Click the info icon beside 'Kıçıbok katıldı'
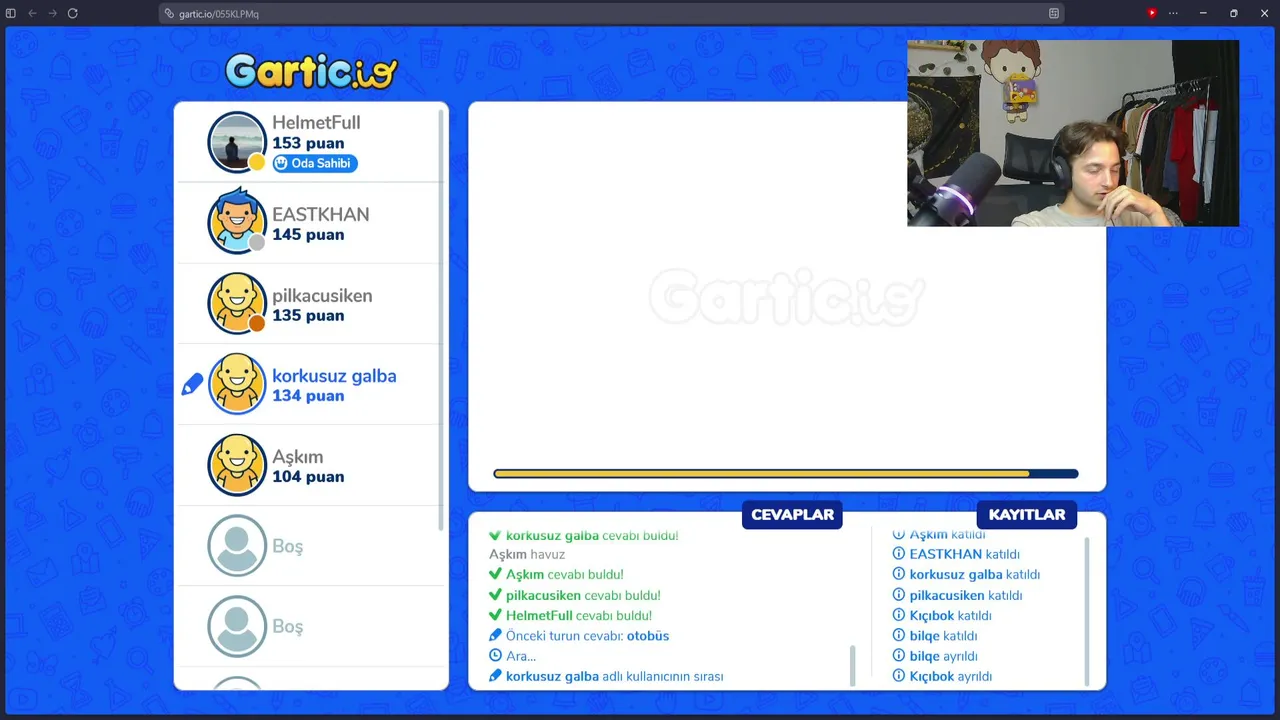This screenshot has height=720, width=1280. pyautogui.click(x=899, y=615)
